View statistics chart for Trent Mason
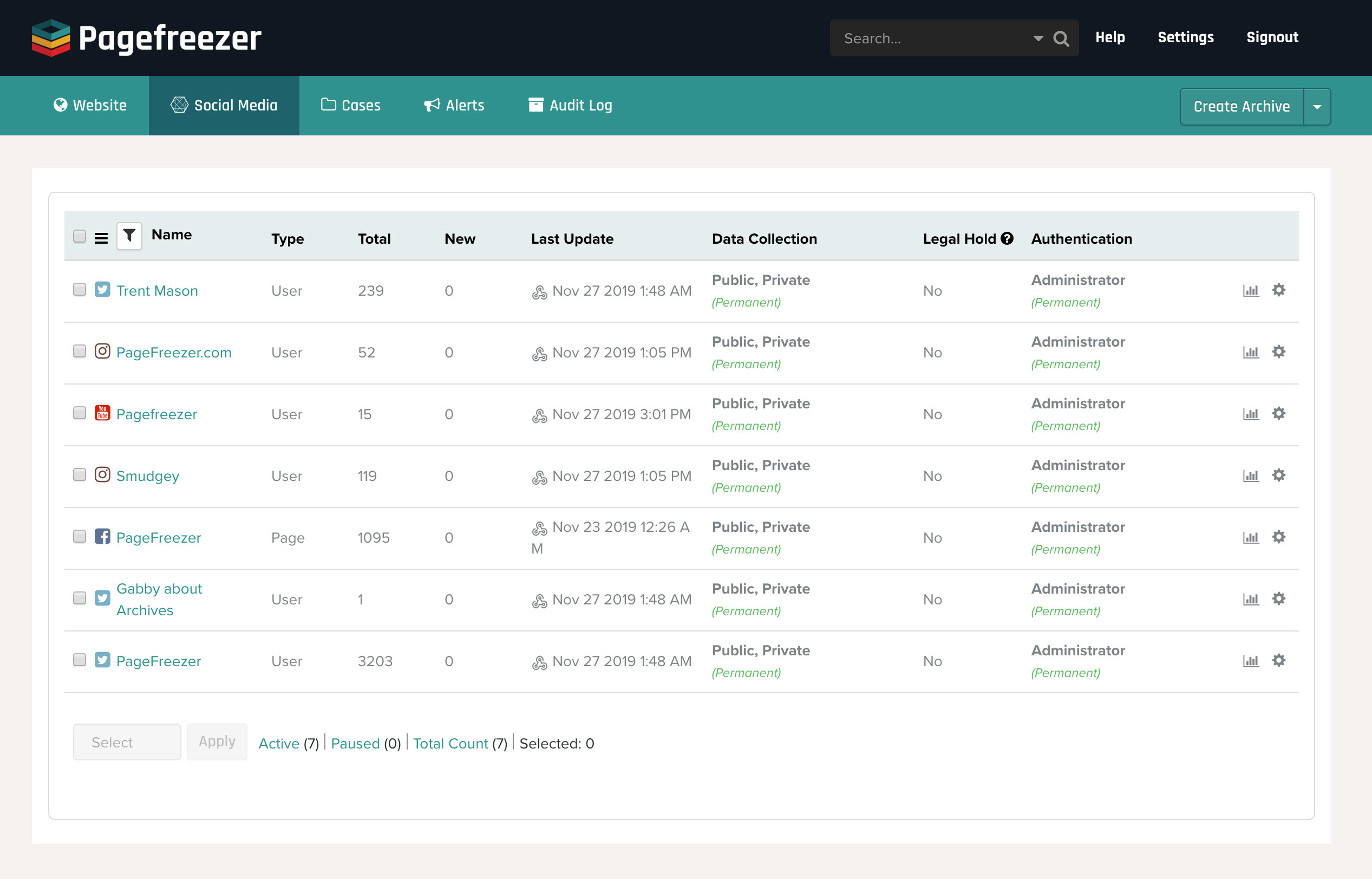Screen dimensions: 1372x879 click(1251, 290)
